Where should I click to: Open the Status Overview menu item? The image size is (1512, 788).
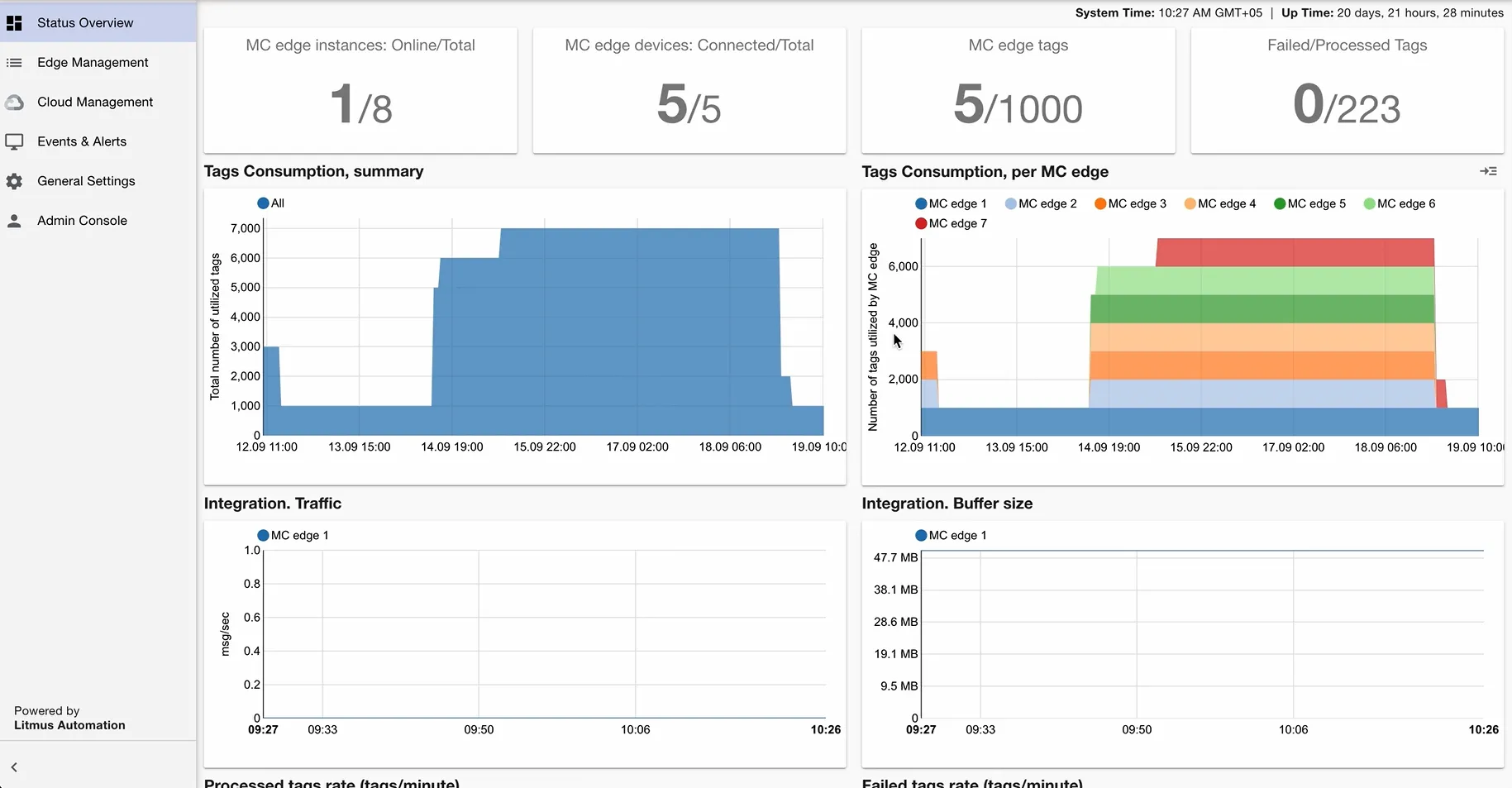[x=98, y=22]
